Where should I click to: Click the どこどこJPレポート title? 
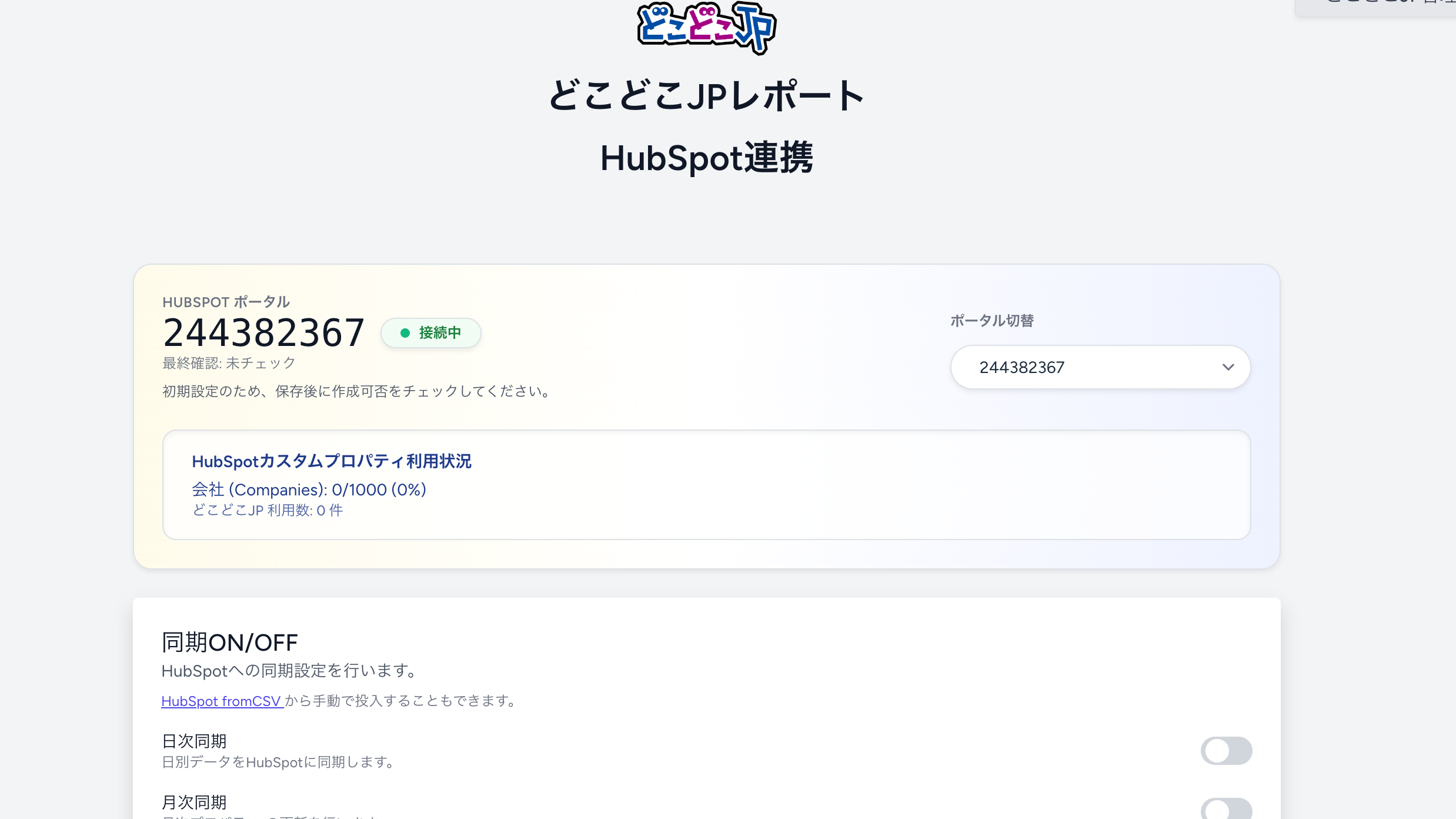(707, 95)
